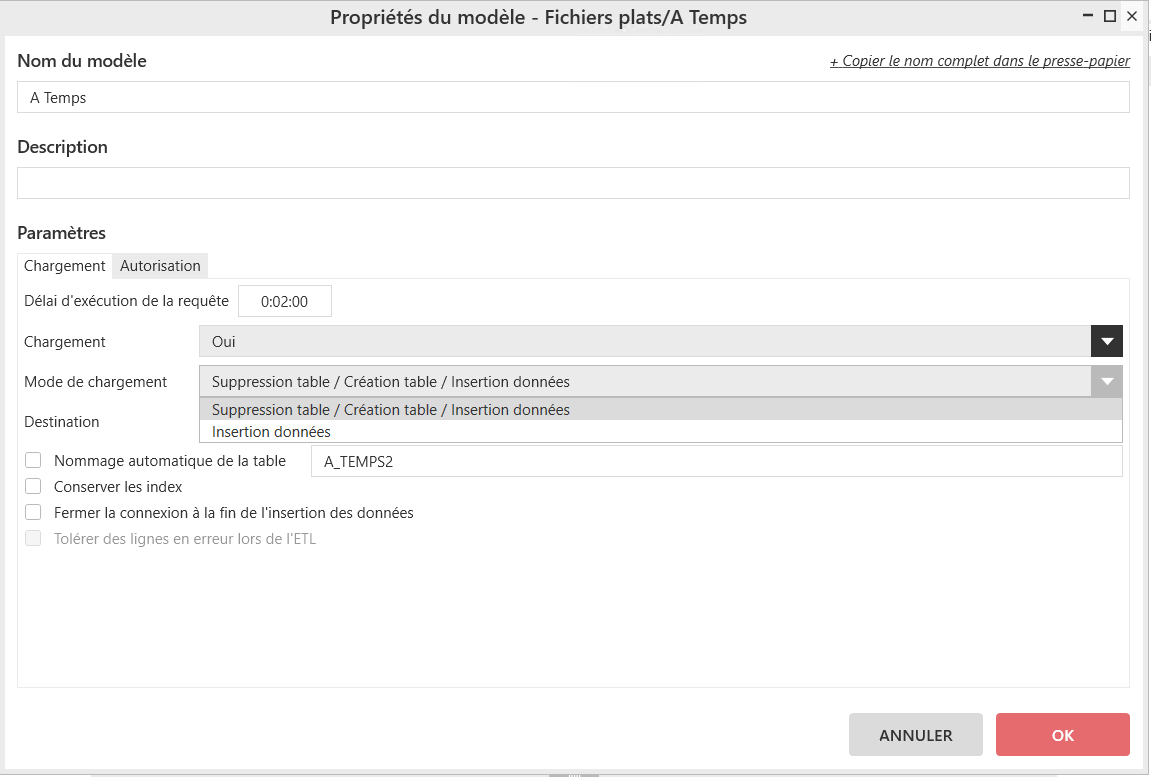The height and width of the screenshot is (777, 1151).
Task: Collapse the Mode de chargement dropdown arrow
Action: [x=1106, y=382]
